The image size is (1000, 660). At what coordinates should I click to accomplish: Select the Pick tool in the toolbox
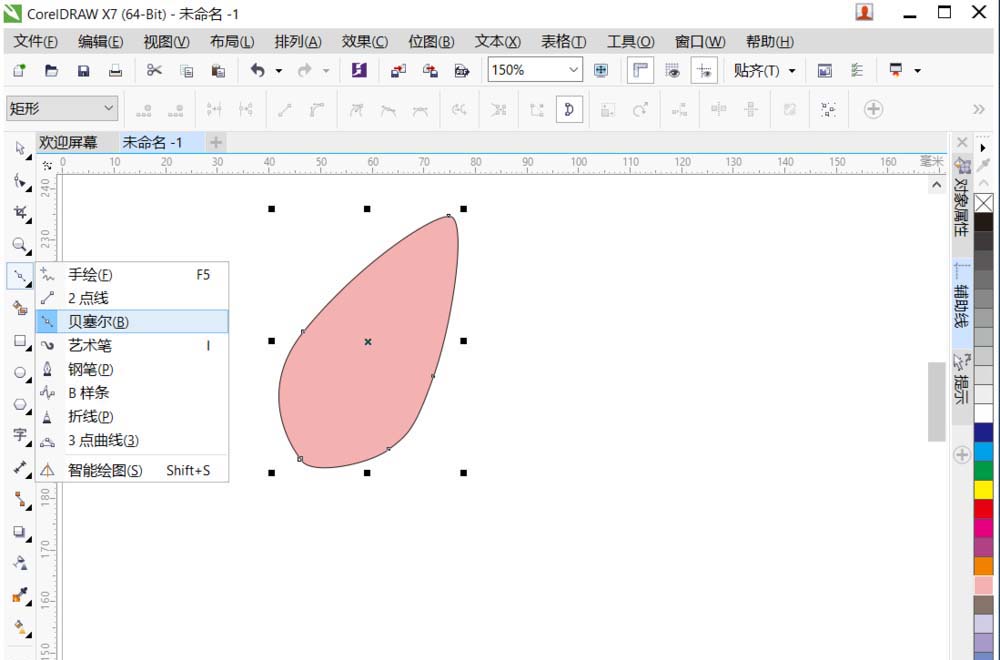[20, 149]
